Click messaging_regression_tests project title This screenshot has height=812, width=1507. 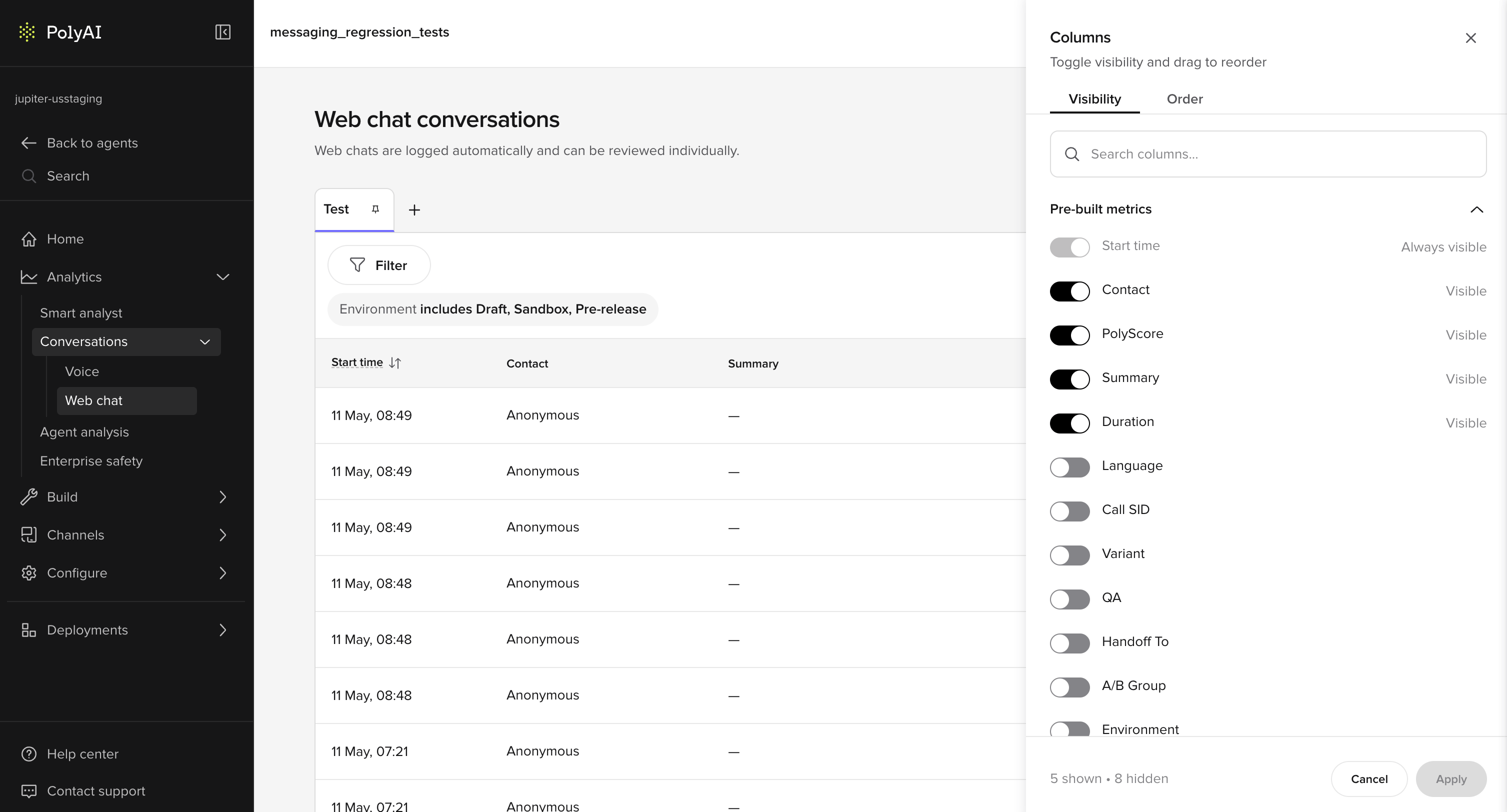359,32
